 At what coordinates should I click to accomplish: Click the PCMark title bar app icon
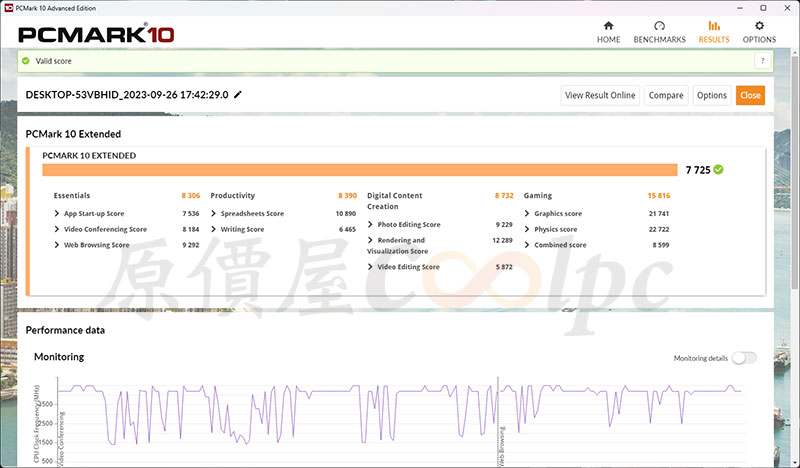tap(8, 8)
